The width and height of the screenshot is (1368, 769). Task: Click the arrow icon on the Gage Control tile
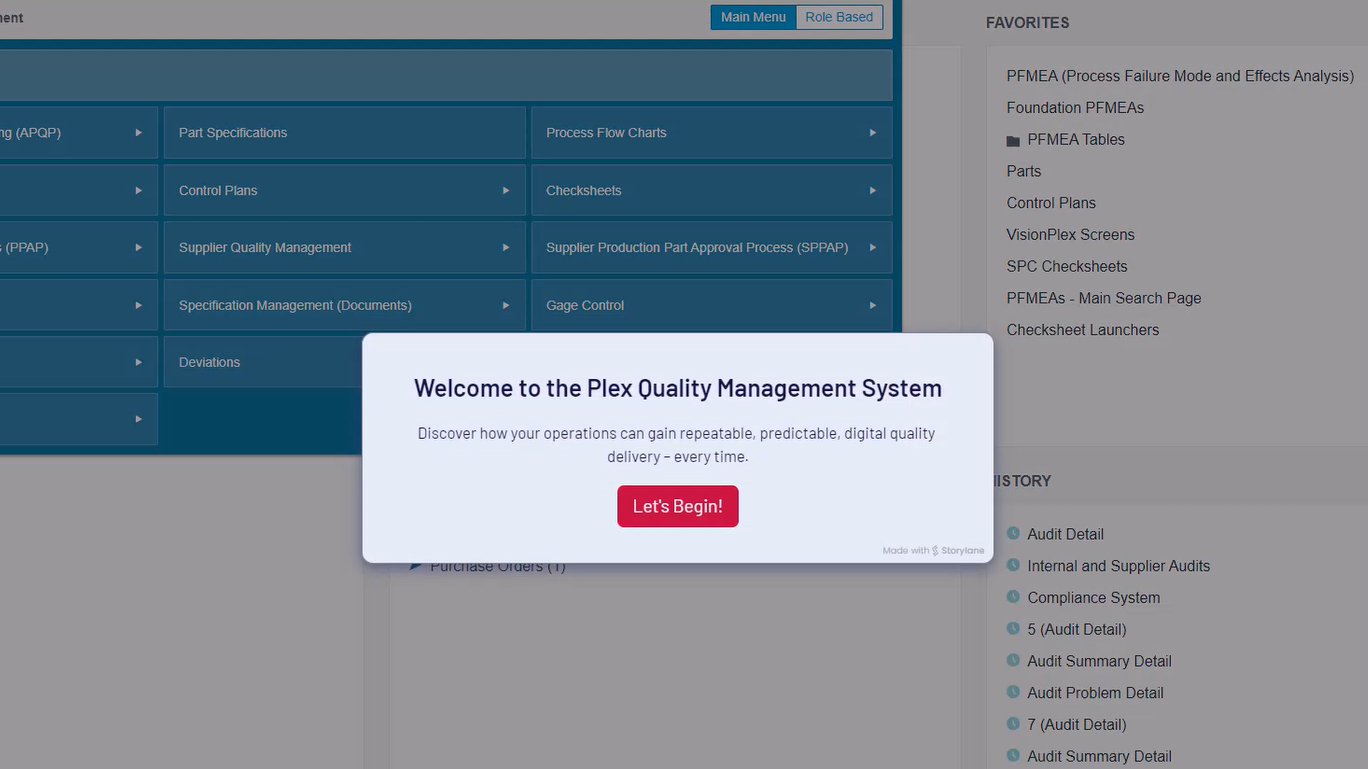[x=872, y=305]
